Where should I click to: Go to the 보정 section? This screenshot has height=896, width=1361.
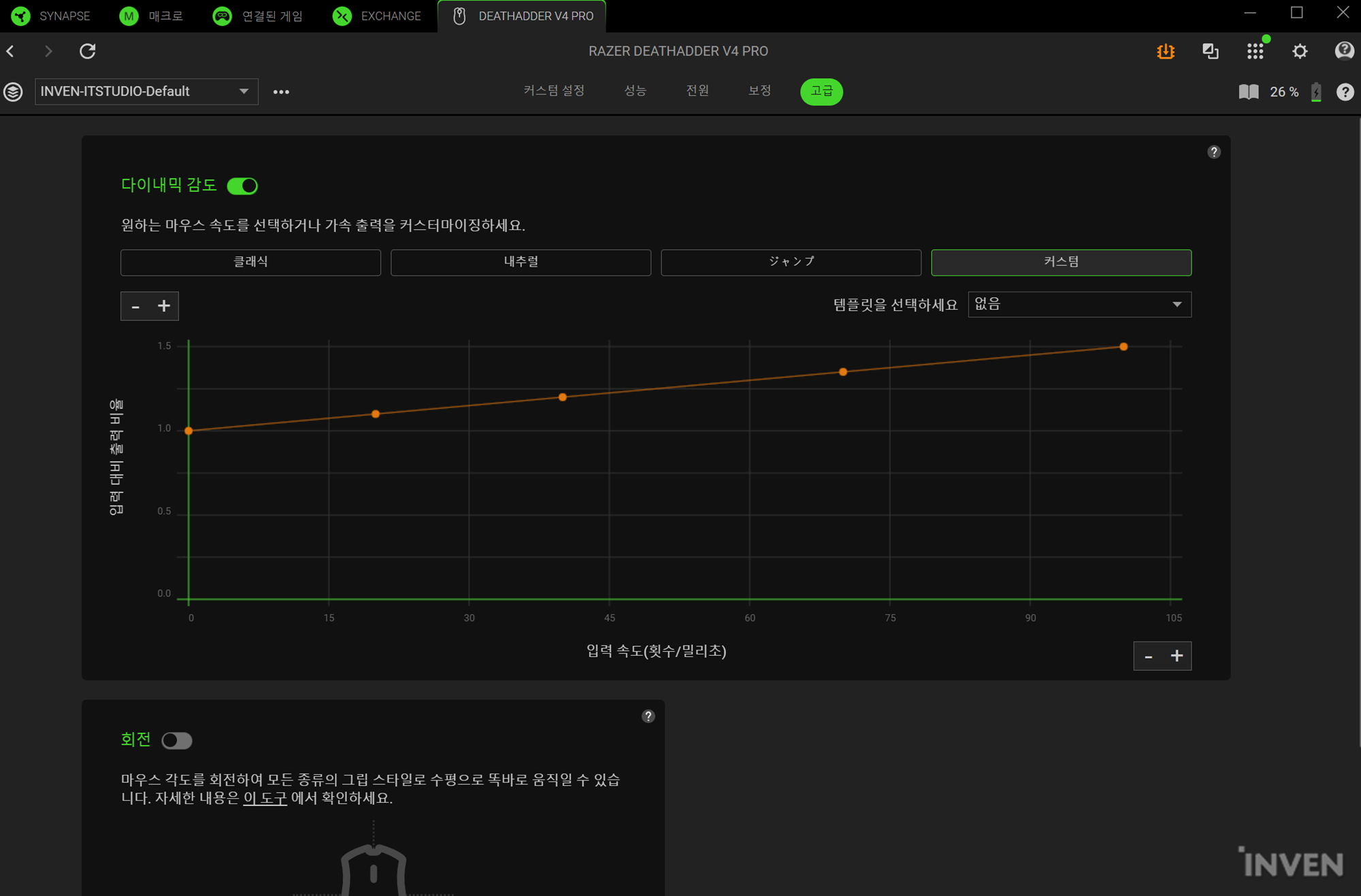[759, 91]
